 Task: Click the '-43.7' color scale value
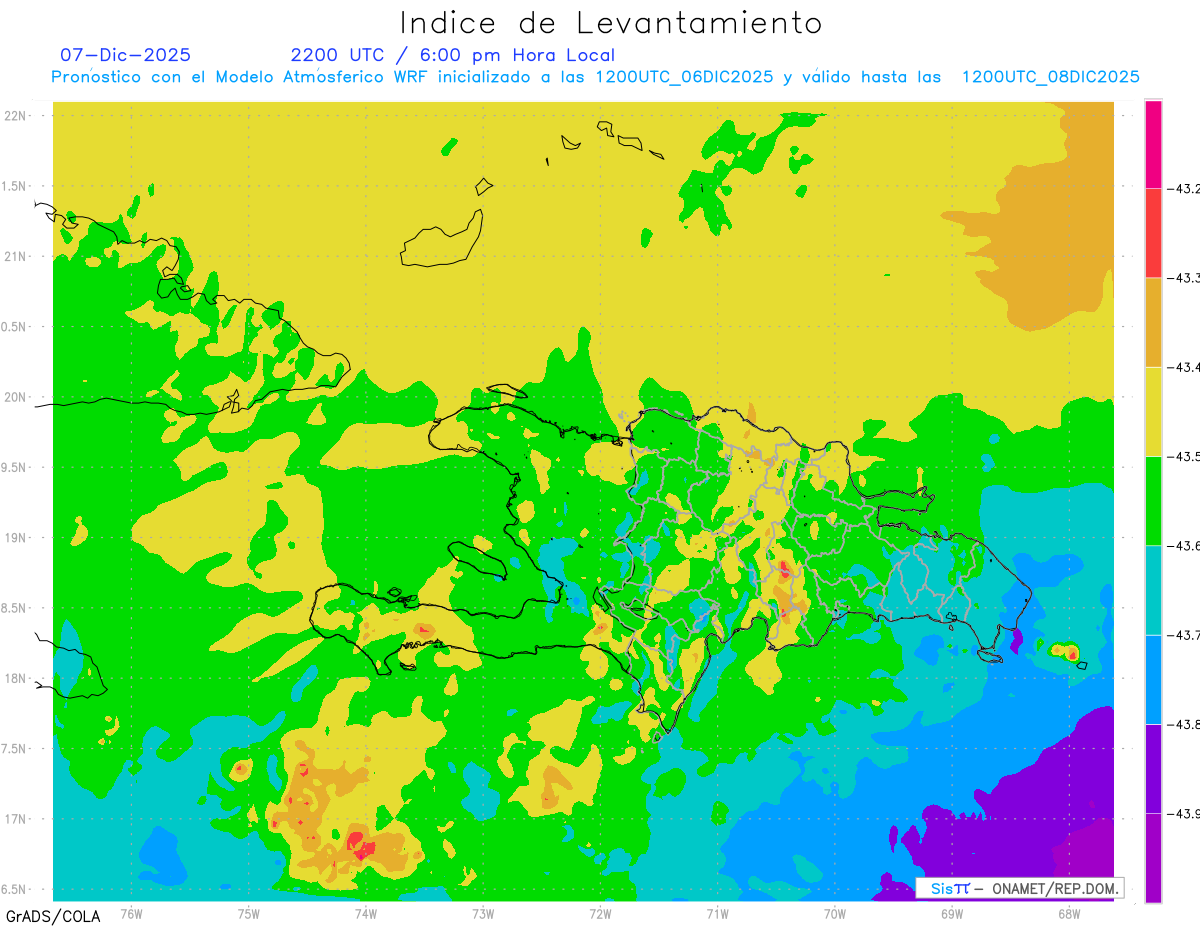(1183, 635)
